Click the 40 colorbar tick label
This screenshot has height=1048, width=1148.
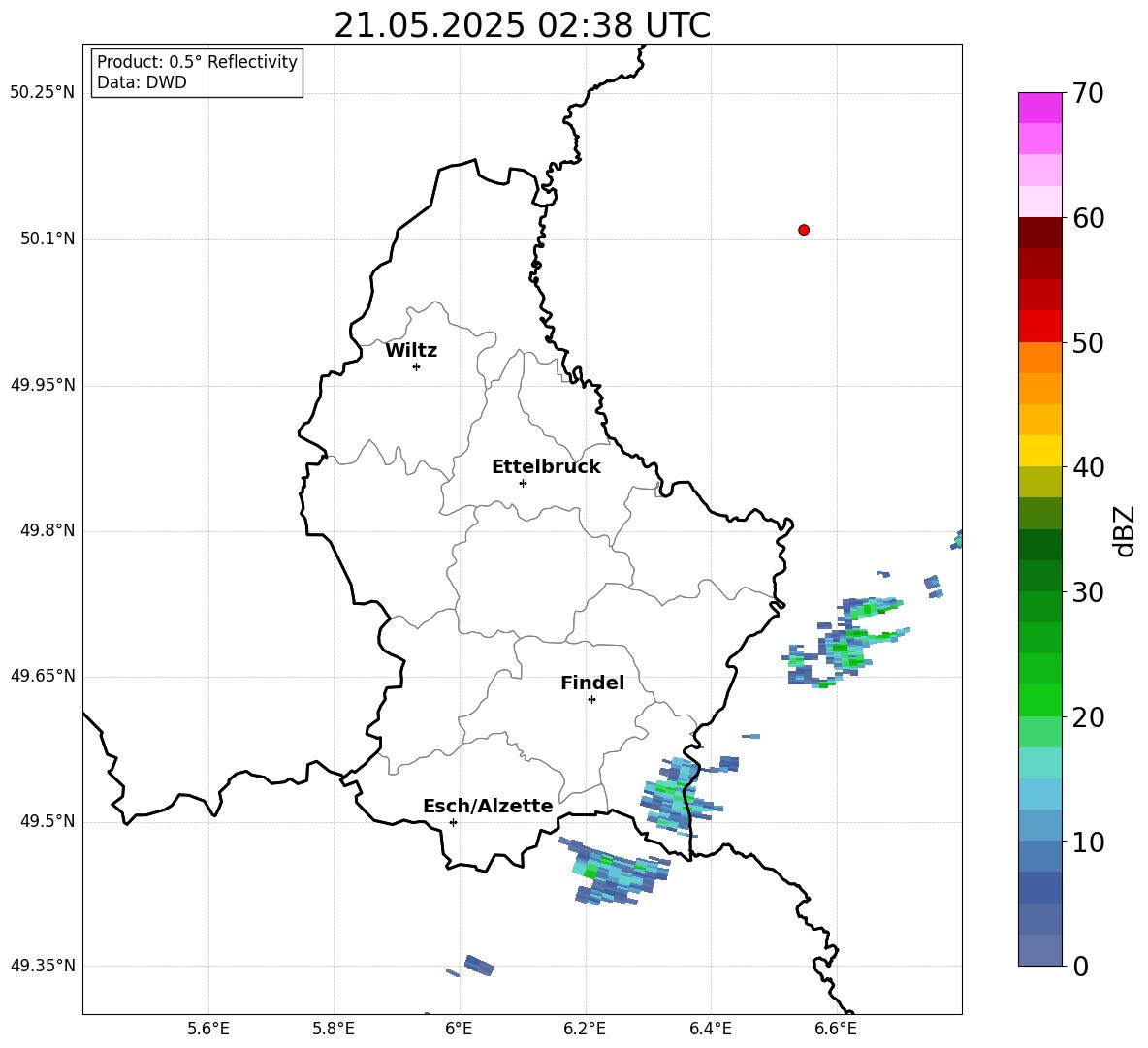pyautogui.click(x=1088, y=467)
